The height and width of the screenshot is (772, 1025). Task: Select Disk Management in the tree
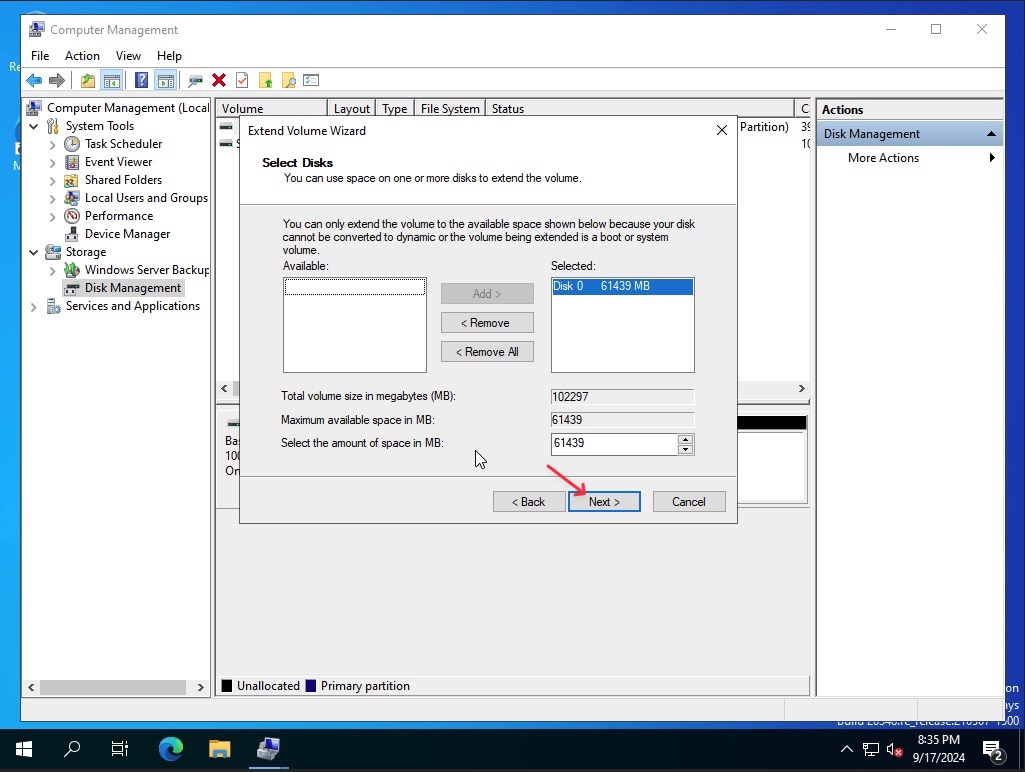click(x=133, y=288)
